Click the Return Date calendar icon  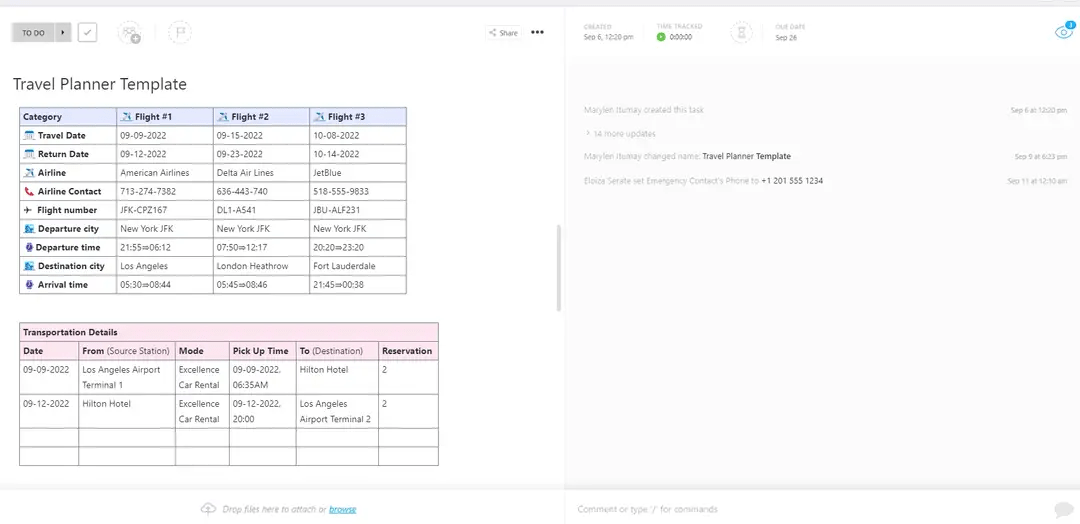(x=29, y=154)
